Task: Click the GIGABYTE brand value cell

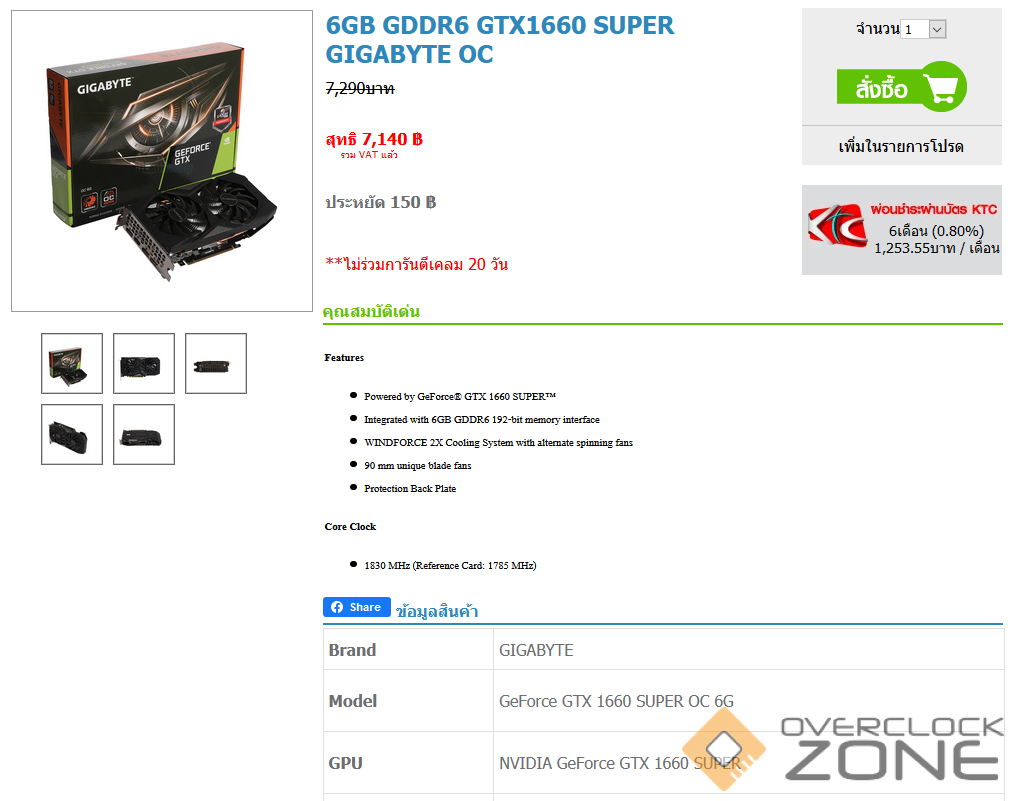Action: (x=748, y=650)
